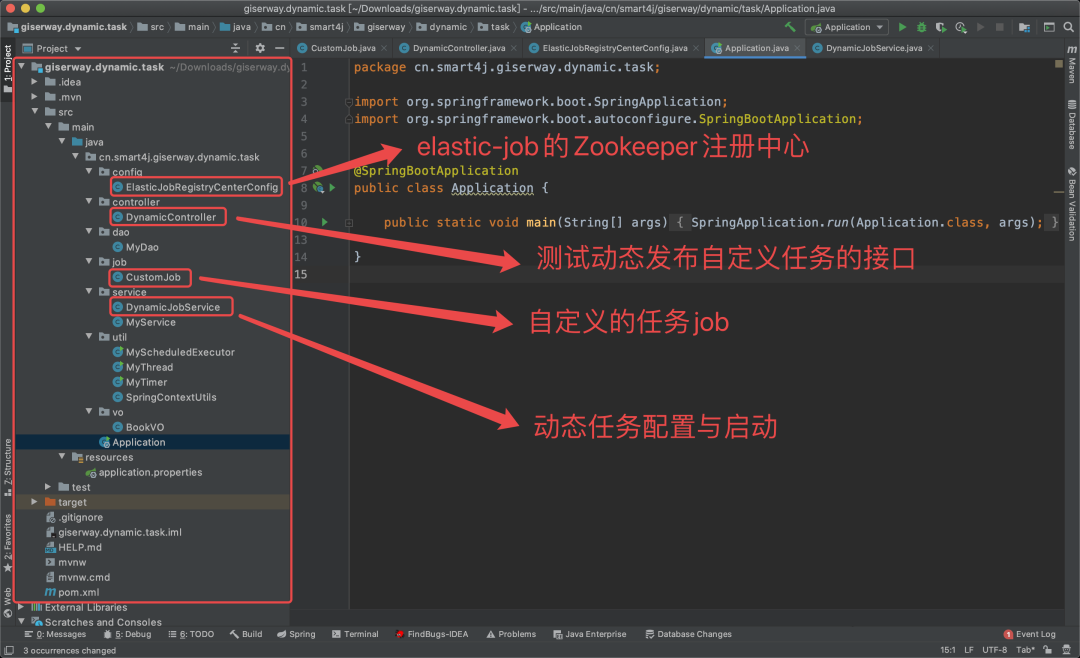Expand the test folder

coord(48,487)
